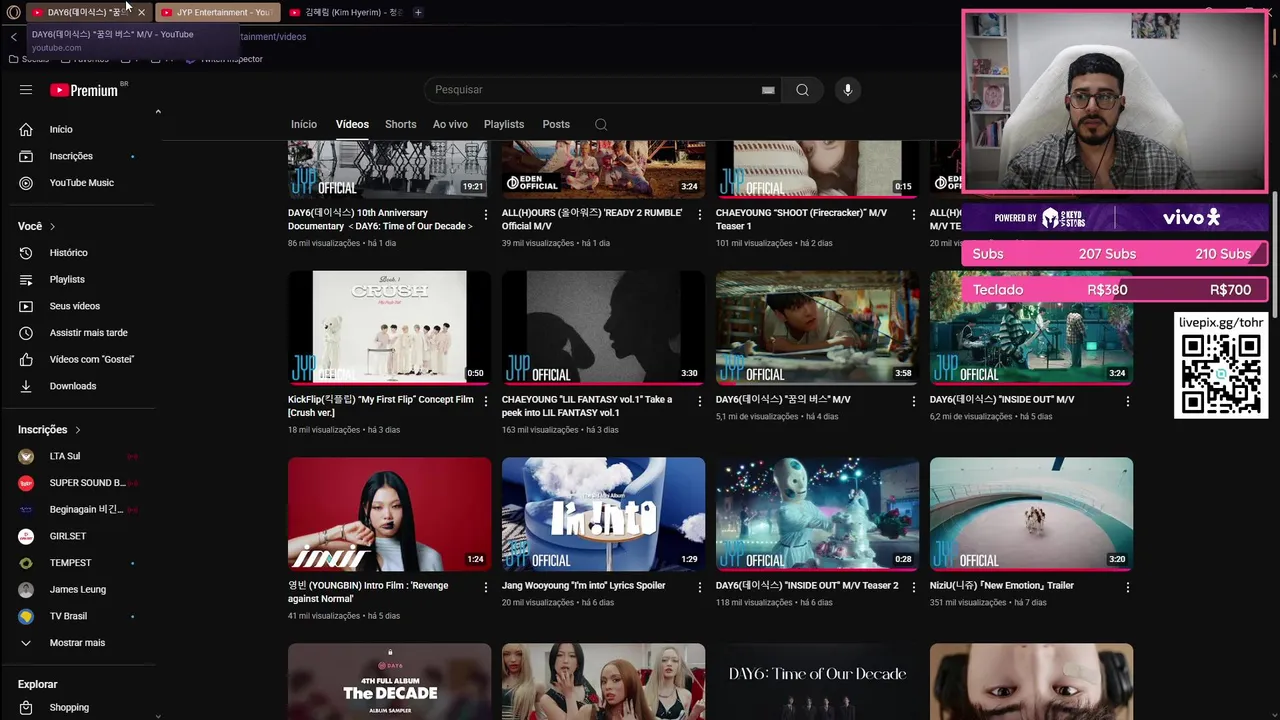Image resolution: width=1280 pixels, height=720 pixels.
Task: Open James Leung subscription channel
Action: coord(78,589)
